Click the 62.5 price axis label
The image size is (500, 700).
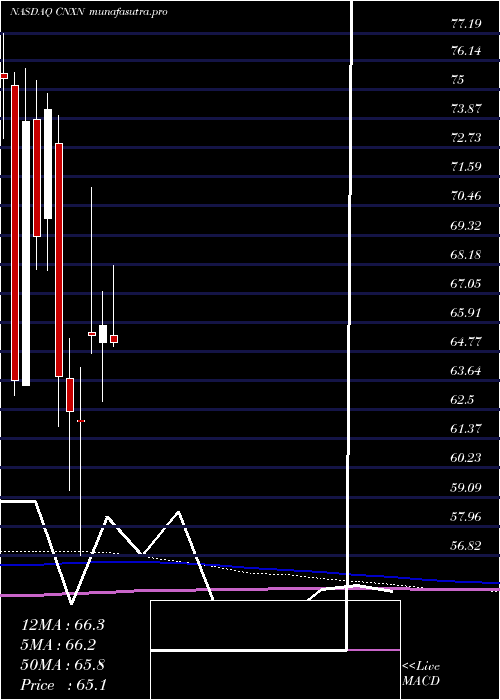[462, 400]
